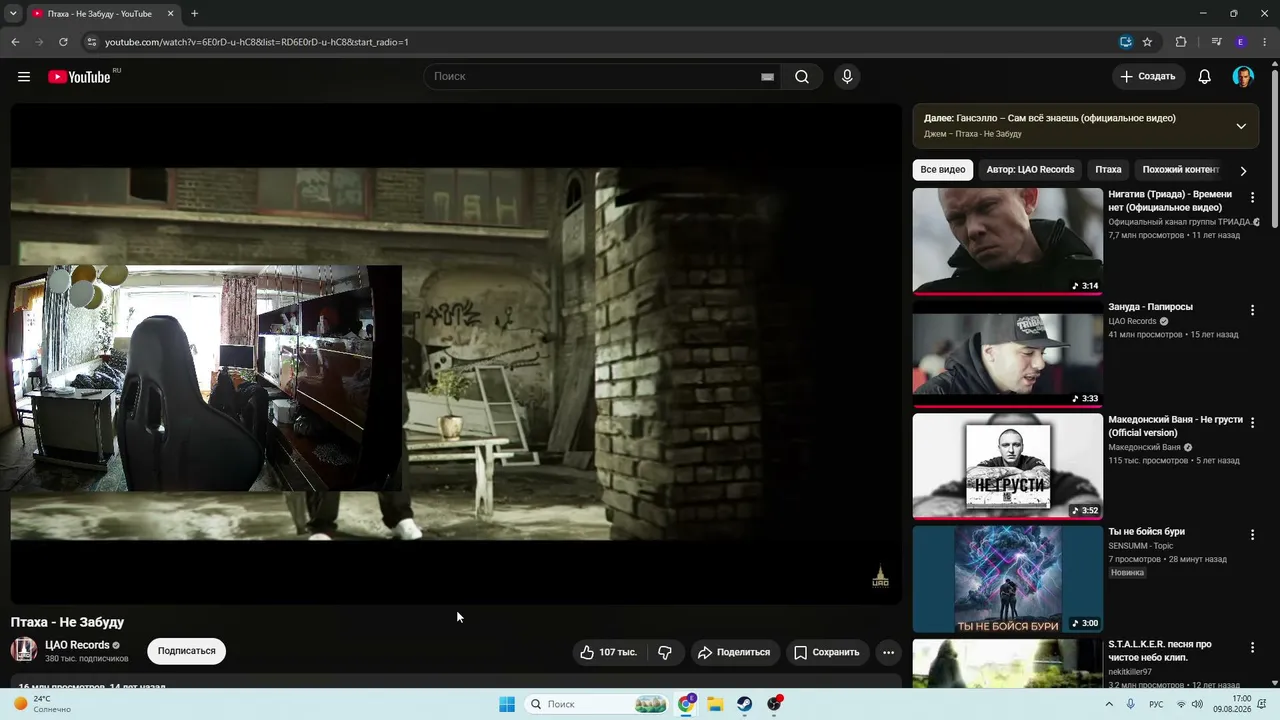Select the Похожий контент chip

tap(1181, 170)
